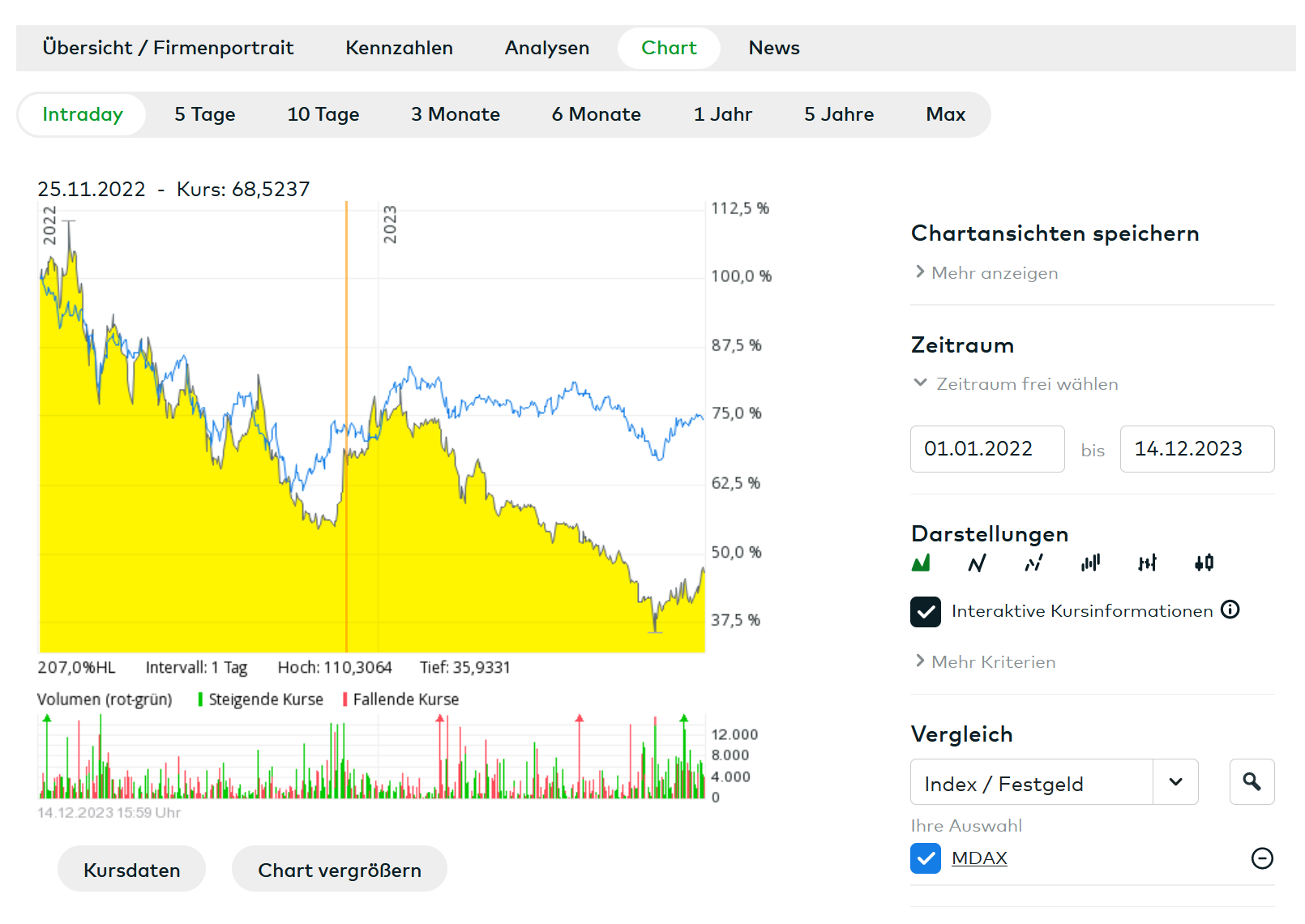The image size is (1305, 924).
Task: Switch to solid line chart display
Action: [978, 563]
